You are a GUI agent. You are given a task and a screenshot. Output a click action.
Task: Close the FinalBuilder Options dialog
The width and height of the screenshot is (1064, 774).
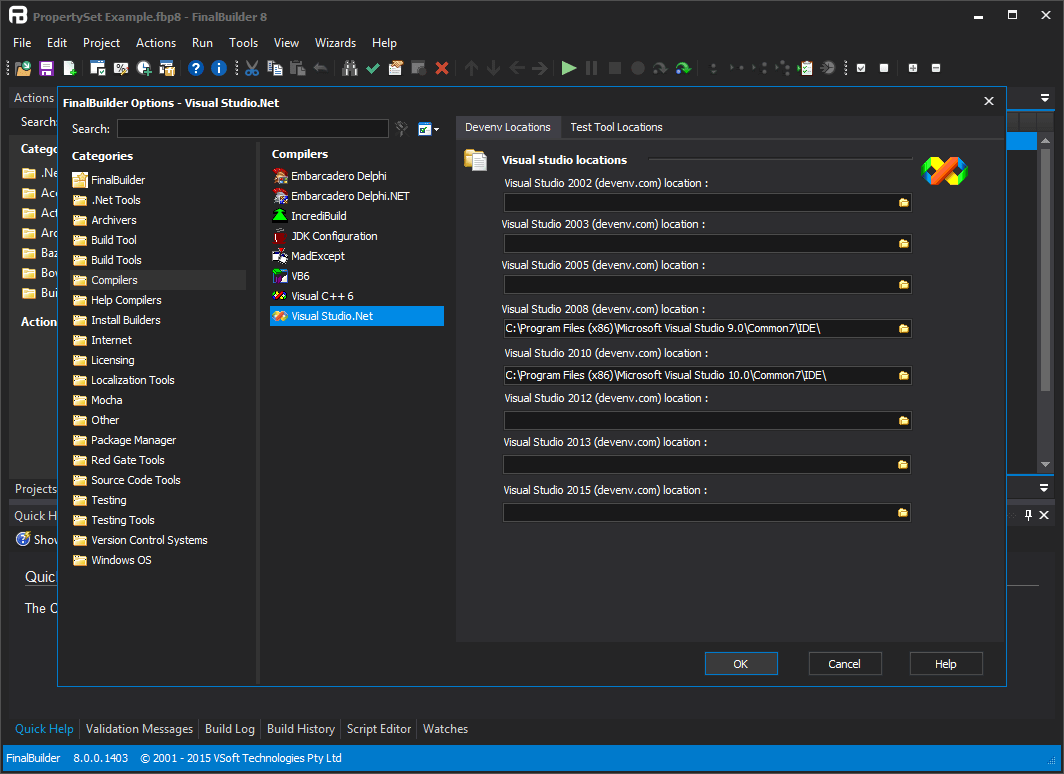[989, 101]
